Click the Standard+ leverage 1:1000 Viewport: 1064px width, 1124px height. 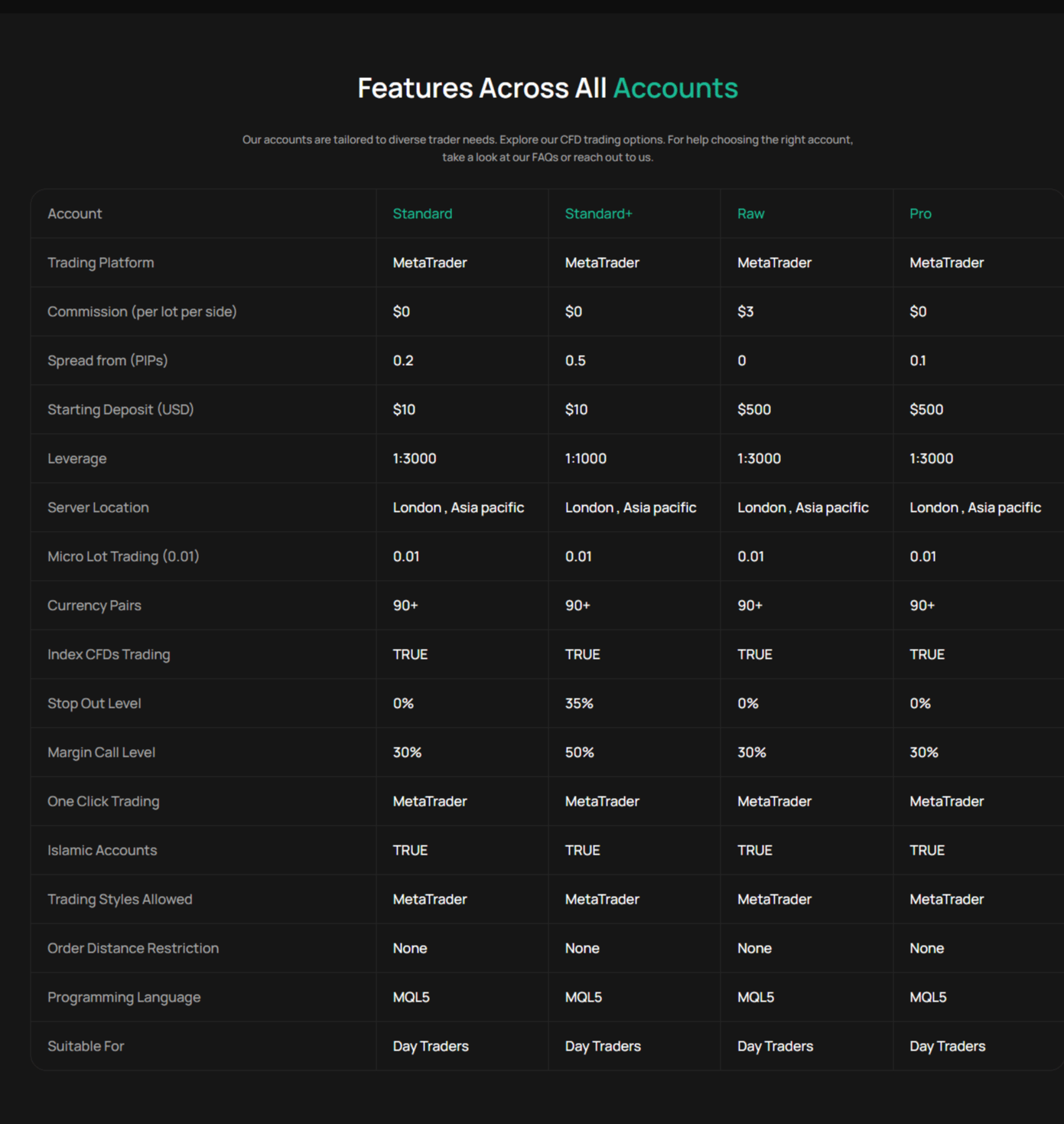pyautogui.click(x=585, y=458)
